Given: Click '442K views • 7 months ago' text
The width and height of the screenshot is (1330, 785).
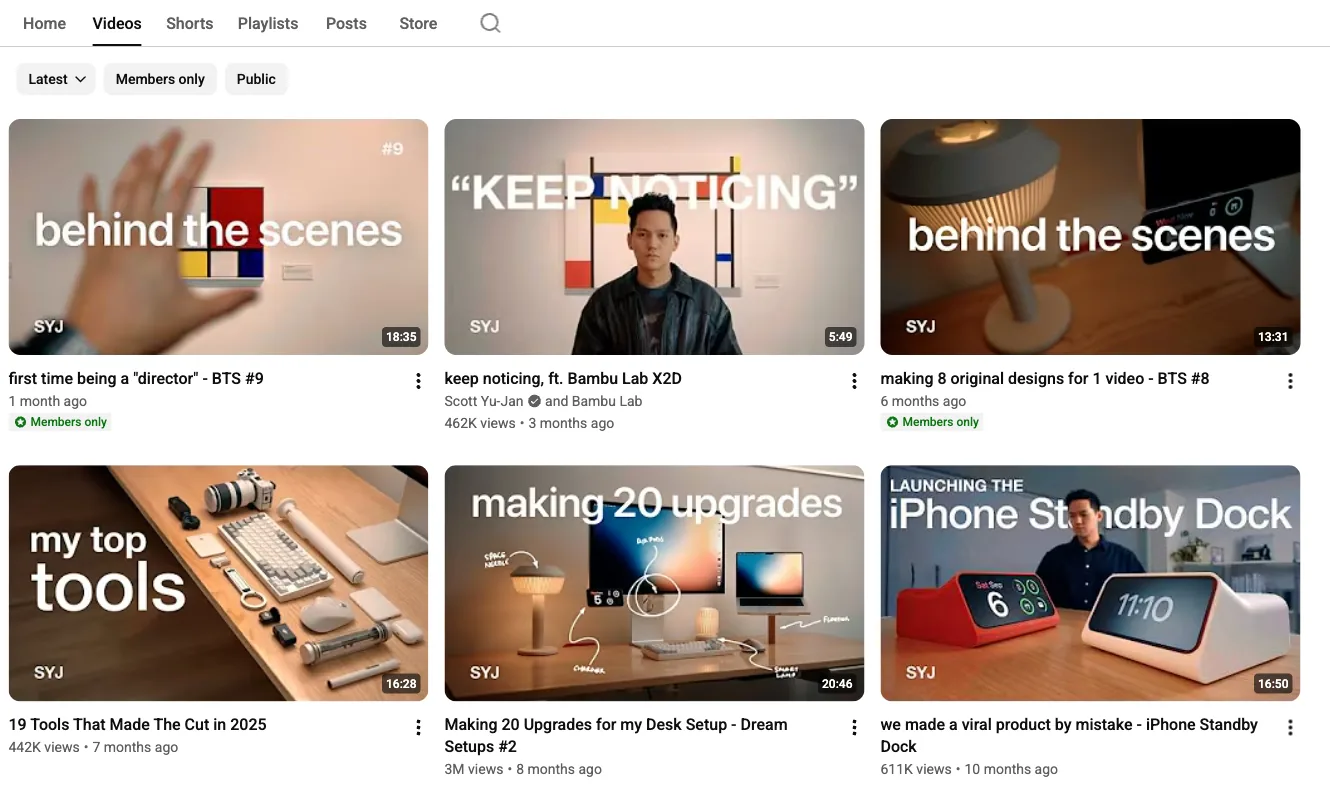Looking at the screenshot, I should click(x=94, y=747).
